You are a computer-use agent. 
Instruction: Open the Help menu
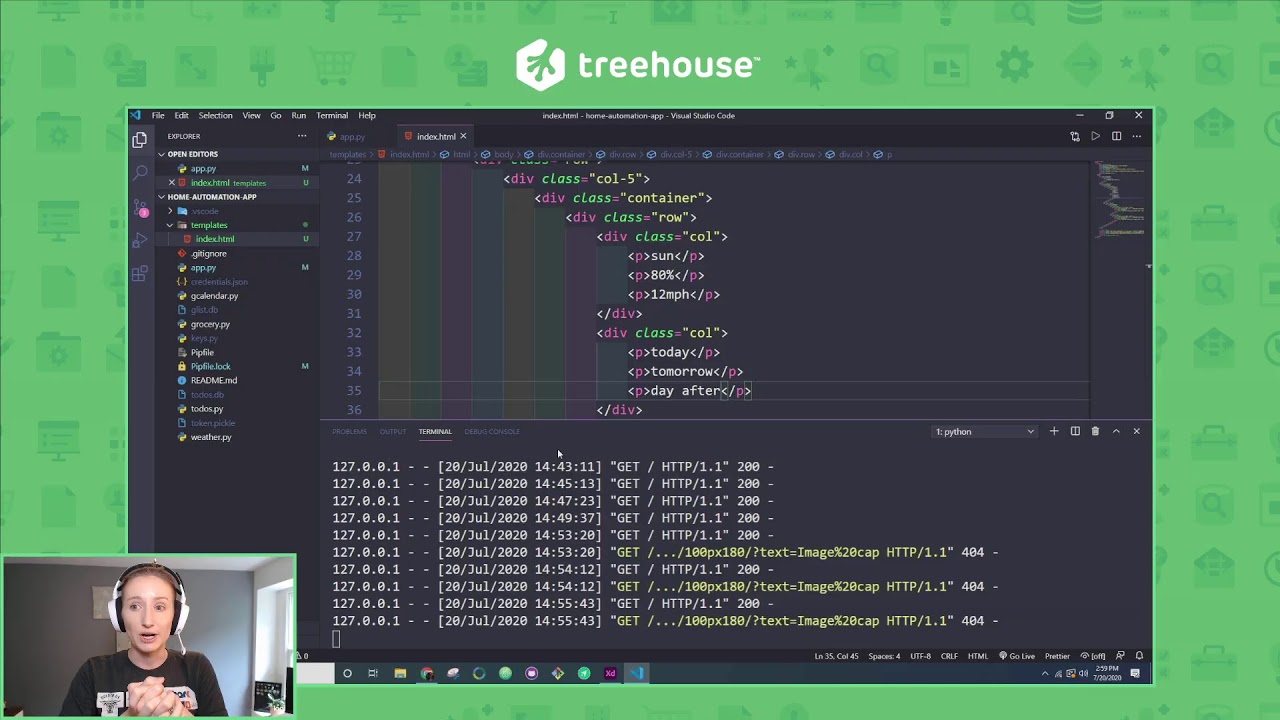tap(367, 115)
